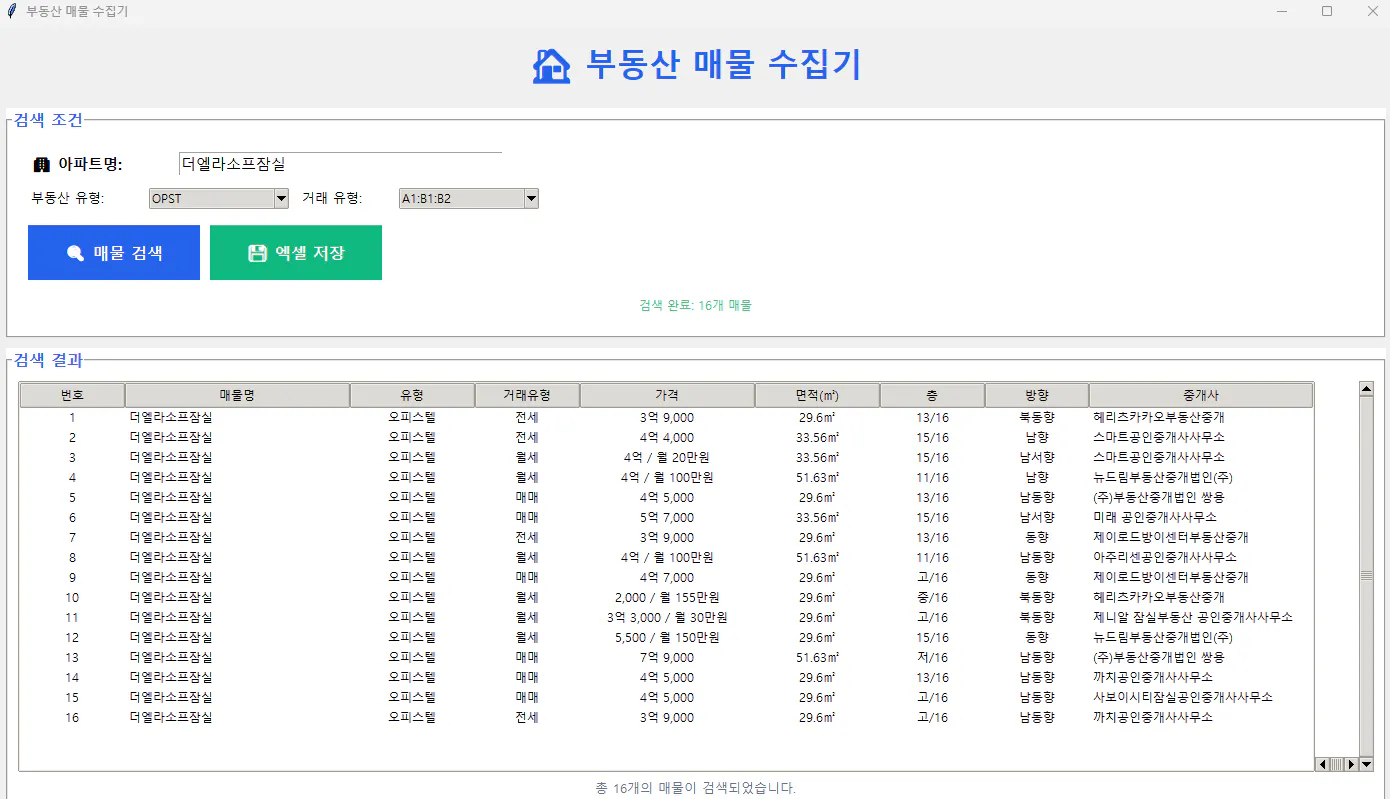Image resolution: width=1390 pixels, height=799 pixels.
Task: Select row 4 by 뉴드림부동산중개법인(주) 11/16
Action: (x=666, y=477)
